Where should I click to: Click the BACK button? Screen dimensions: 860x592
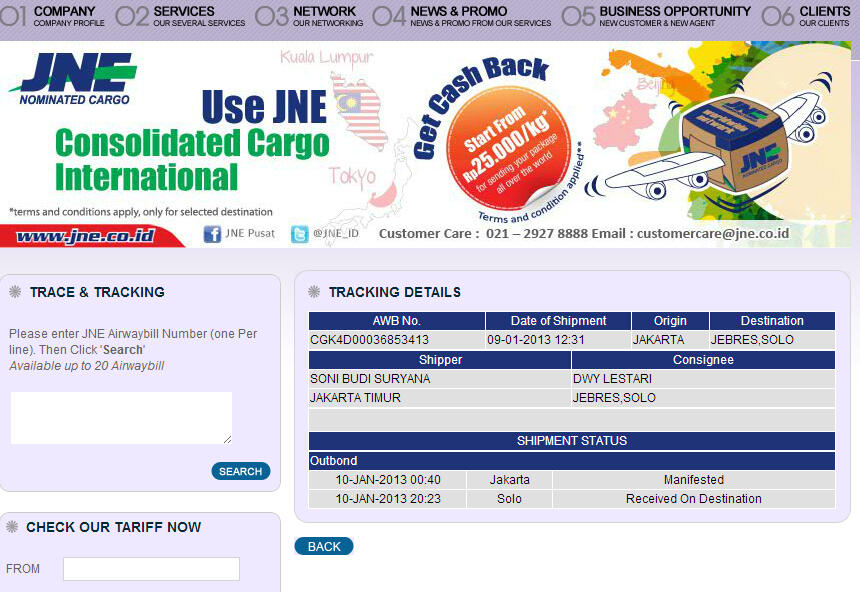[x=324, y=546]
